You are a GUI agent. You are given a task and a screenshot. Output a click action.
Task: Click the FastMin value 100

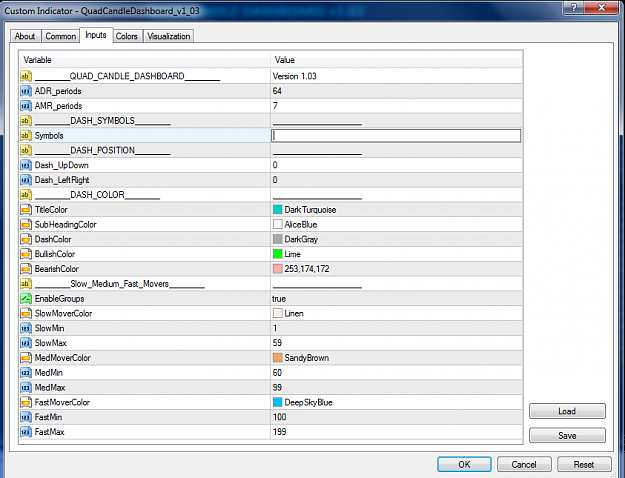point(279,417)
